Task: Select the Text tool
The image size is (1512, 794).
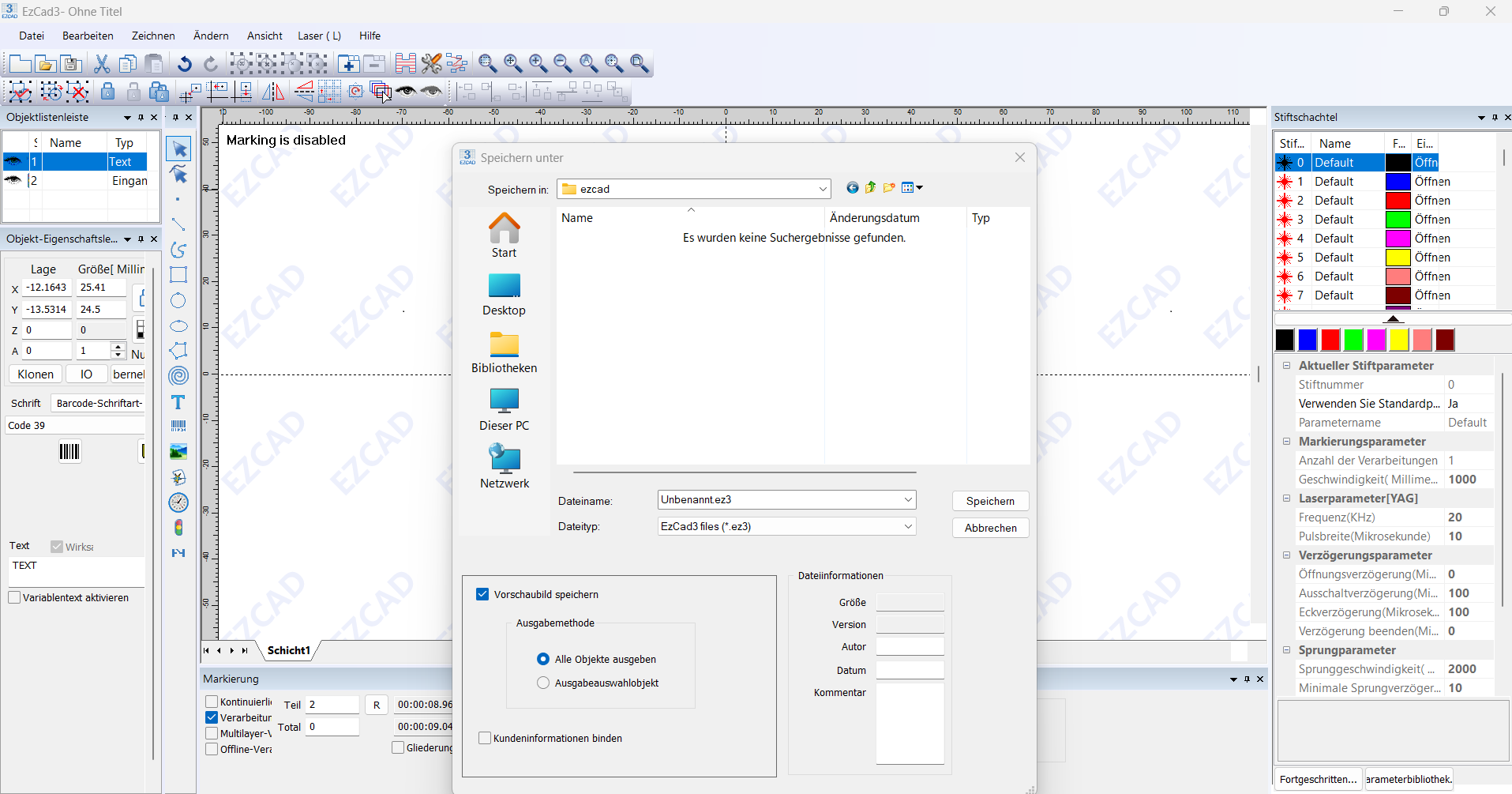Action: 179,401
